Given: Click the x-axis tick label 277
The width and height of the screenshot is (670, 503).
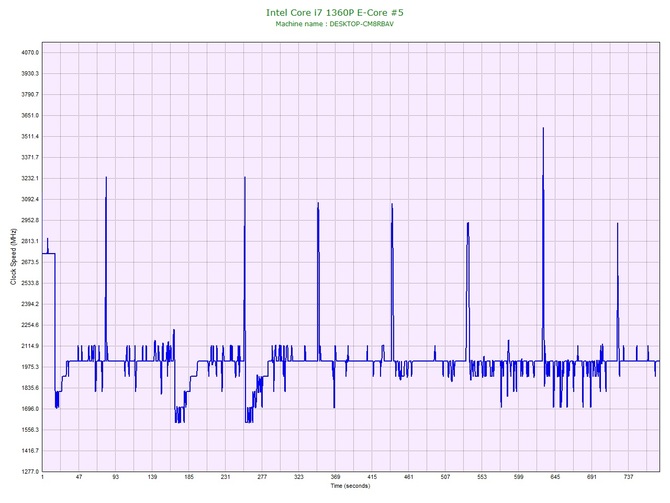Looking at the screenshot, I should 262,477.
